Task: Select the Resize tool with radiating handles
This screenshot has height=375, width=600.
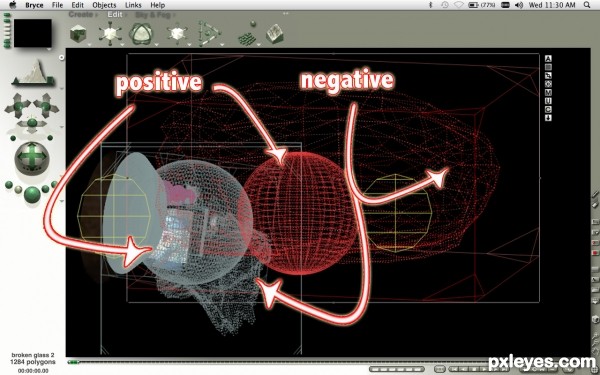Action: 110,33
